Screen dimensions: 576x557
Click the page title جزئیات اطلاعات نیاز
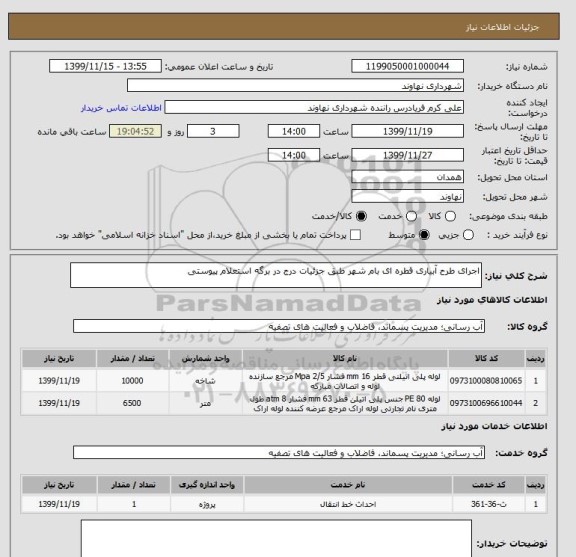pyautogui.click(x=502, y=27)
